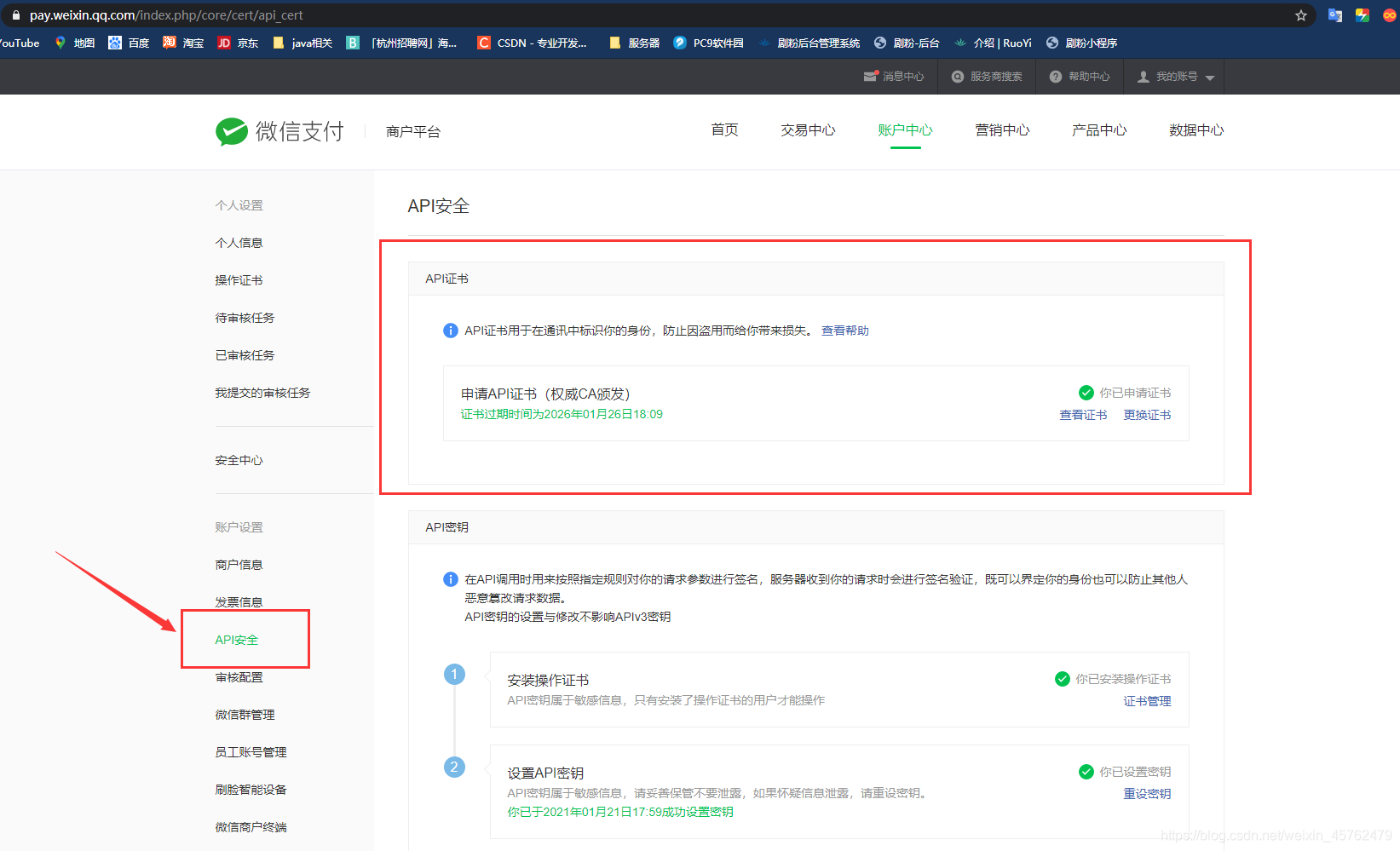Open 帮助中心 help center
The image size is (1400, 851).
click(1080, 77)
